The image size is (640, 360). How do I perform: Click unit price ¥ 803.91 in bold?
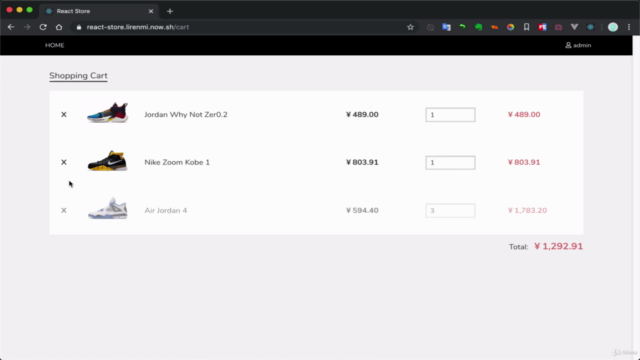coord(362,162)
